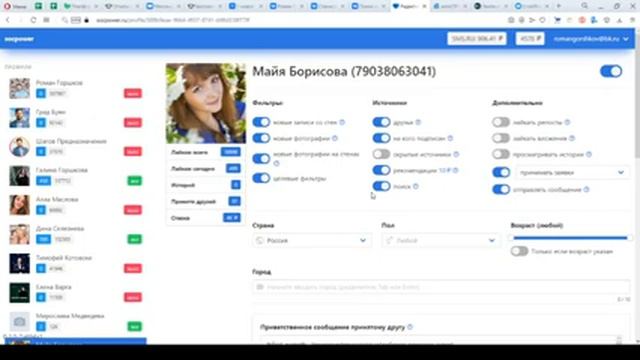Click blue value badge in accepted friends row
This screenshot has width=640, height=360.
point(234,201)
